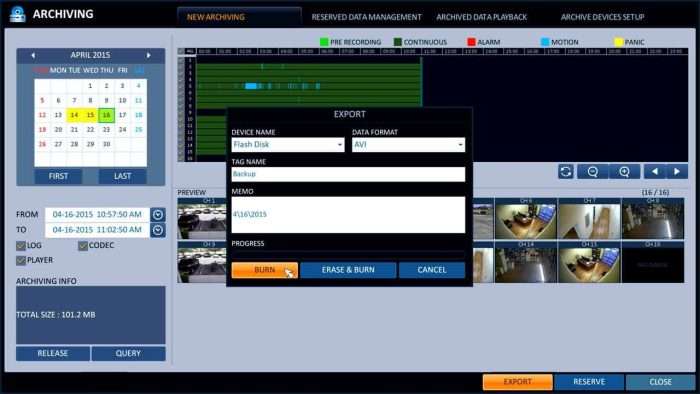
Task: Open Archive Devices Setup tab
Action: coord(602,17)
